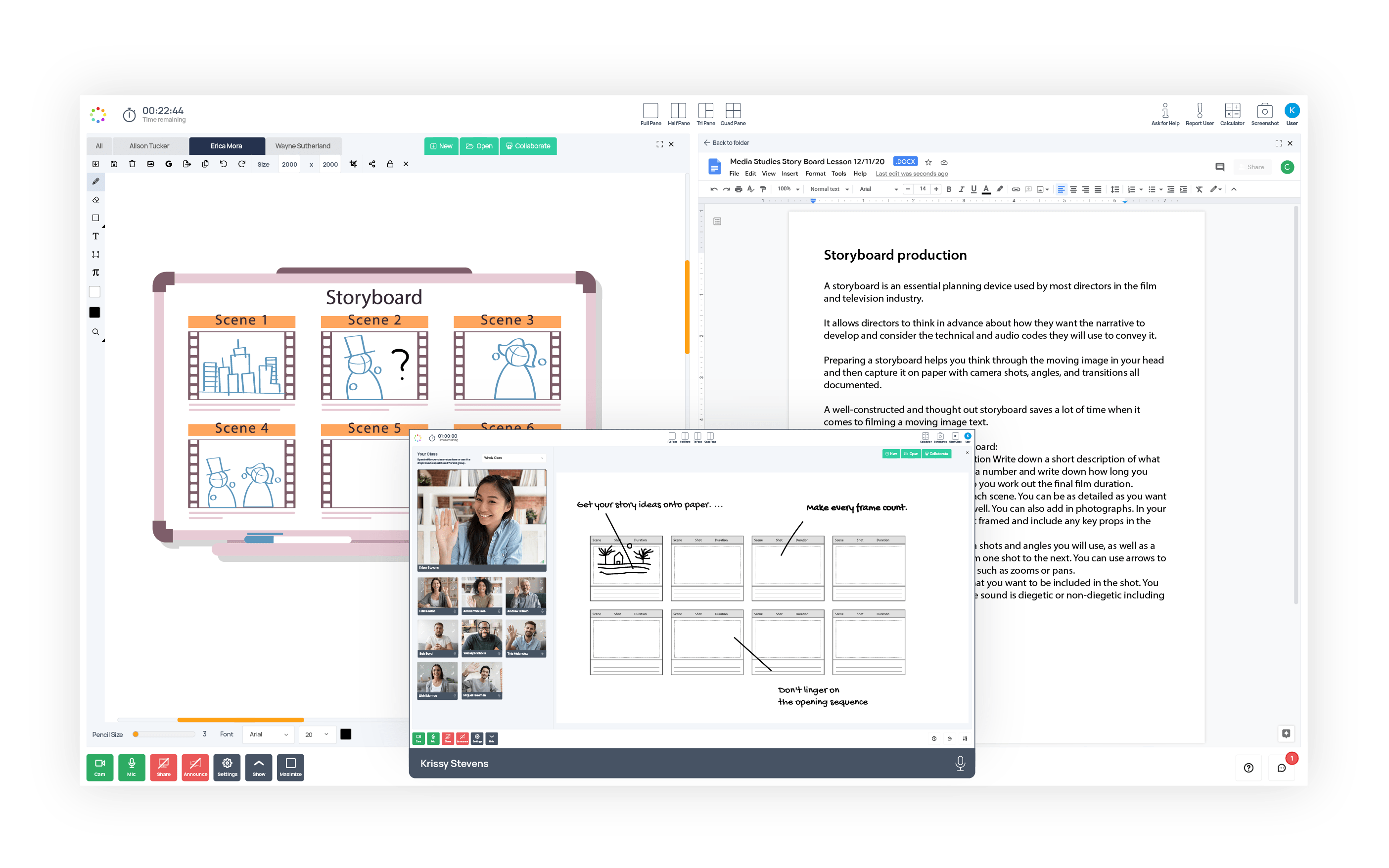
Task: Toggle the Cam button
Action: coord(100,768)
